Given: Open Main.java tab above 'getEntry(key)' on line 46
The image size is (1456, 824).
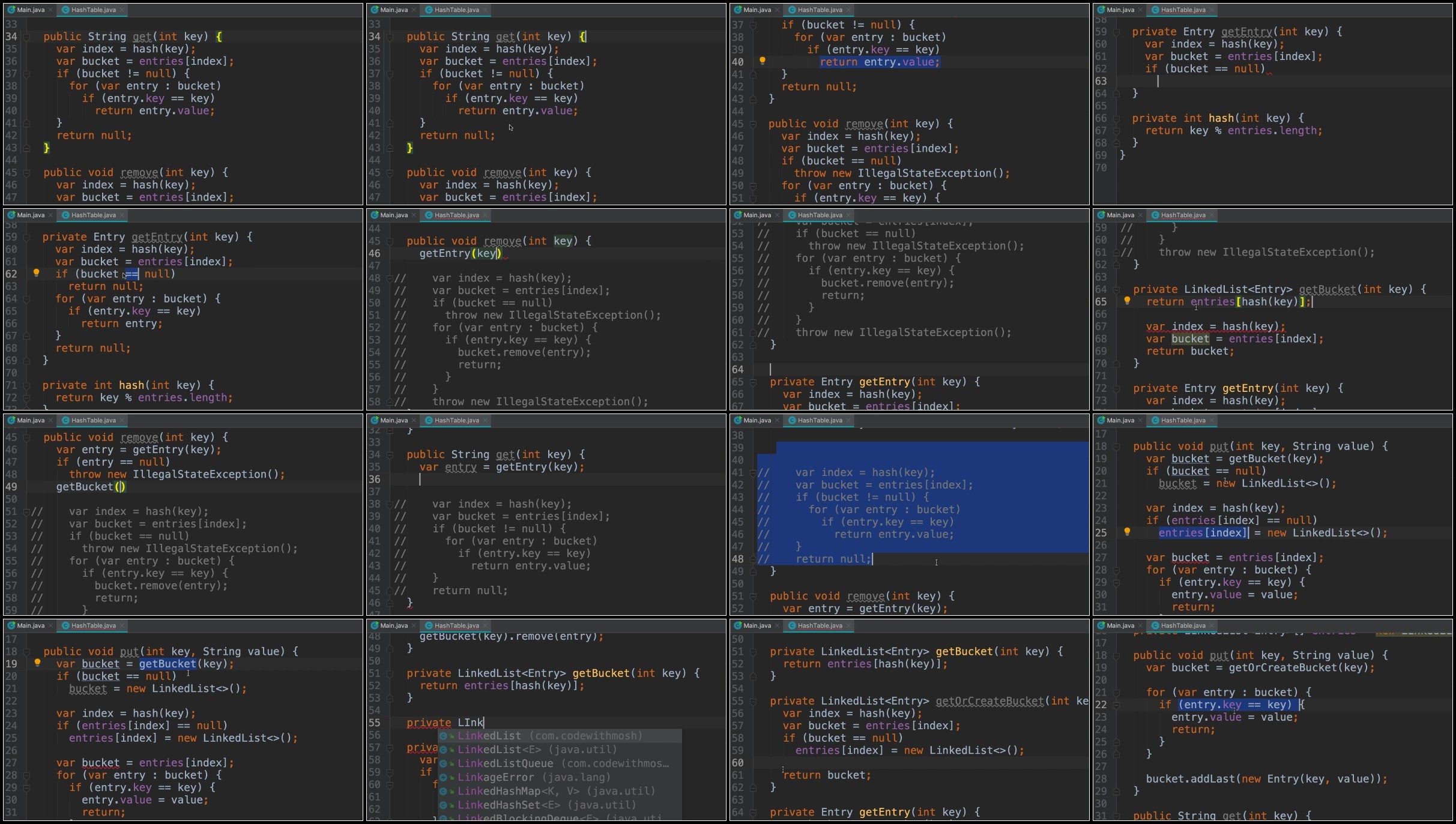Looking at the screenshot, I should (x=393, y=215).
